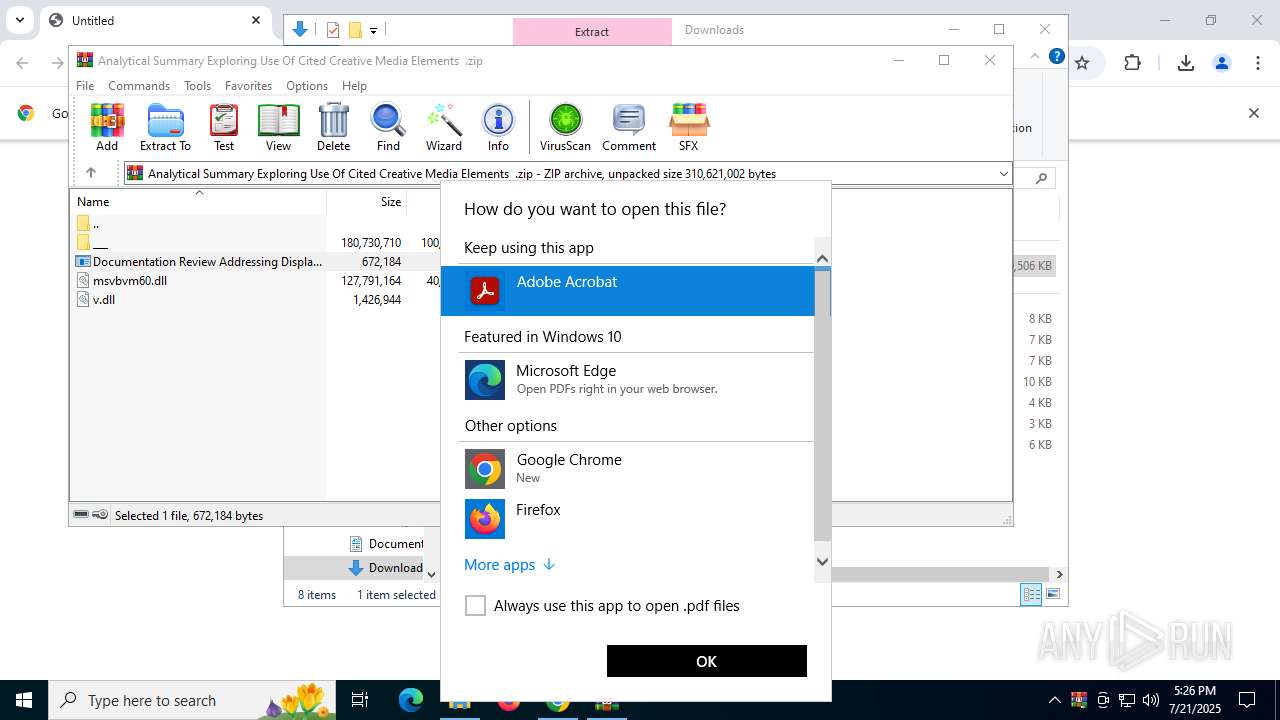
Task: Select the v.dll file
Action: (x=104, y=300)
